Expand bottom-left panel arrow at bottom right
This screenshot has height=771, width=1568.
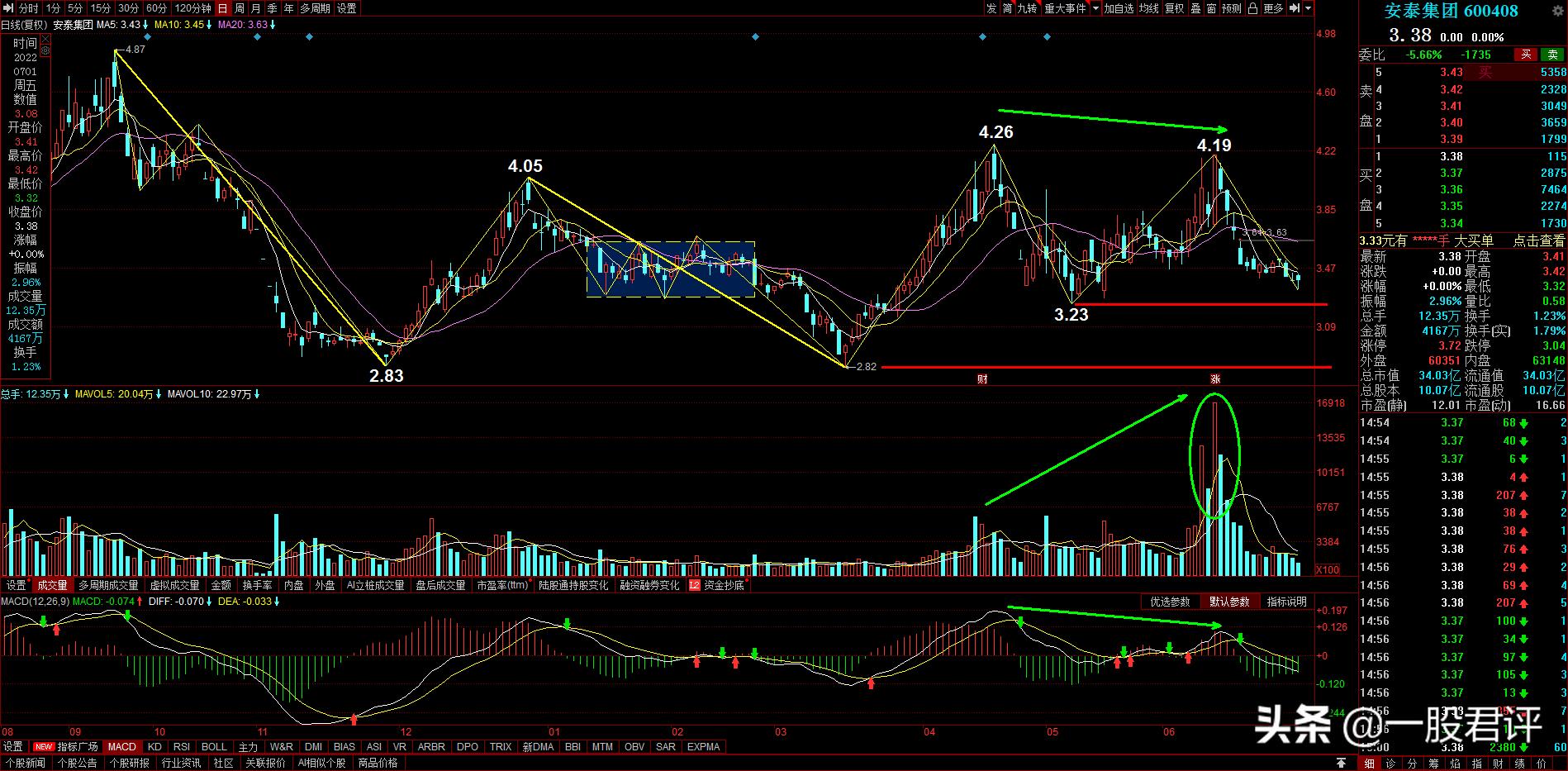[x=1342, y=763]
